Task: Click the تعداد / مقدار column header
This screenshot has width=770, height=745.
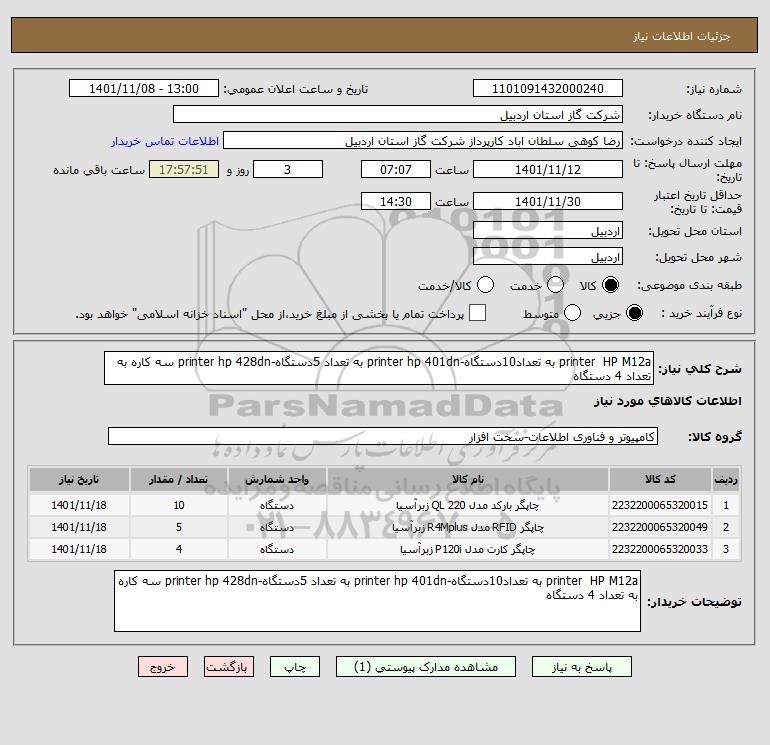Action: coord(179,479)
